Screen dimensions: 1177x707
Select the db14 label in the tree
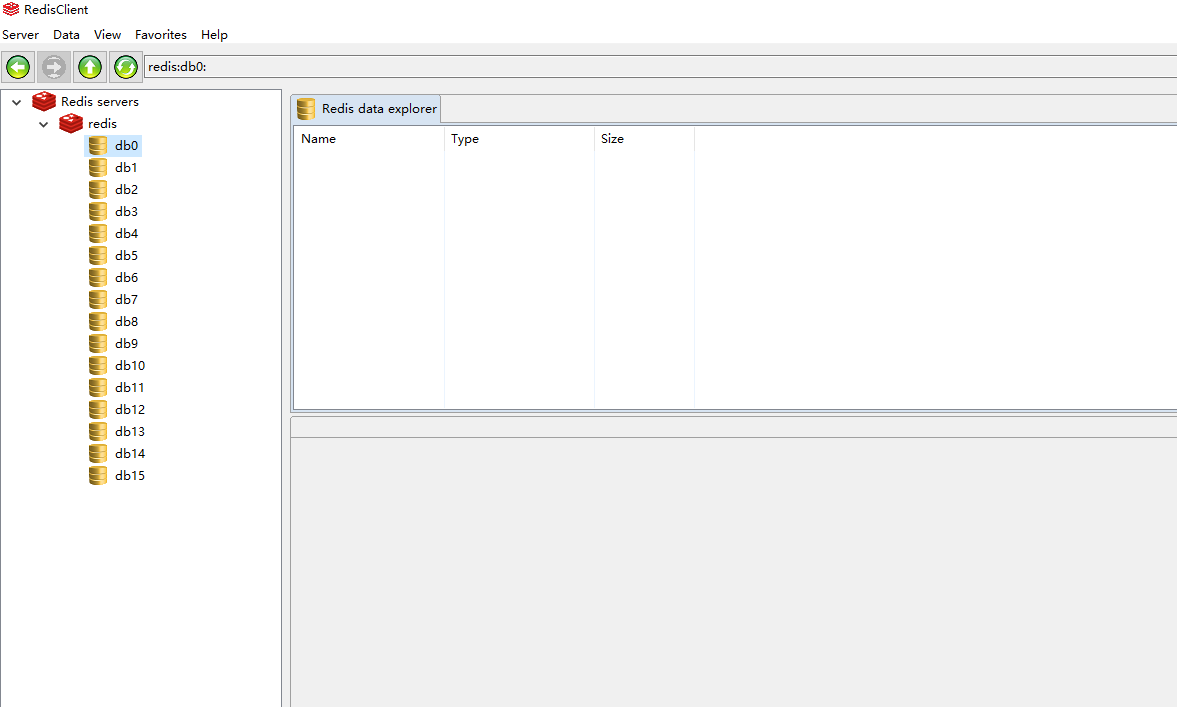130,453
